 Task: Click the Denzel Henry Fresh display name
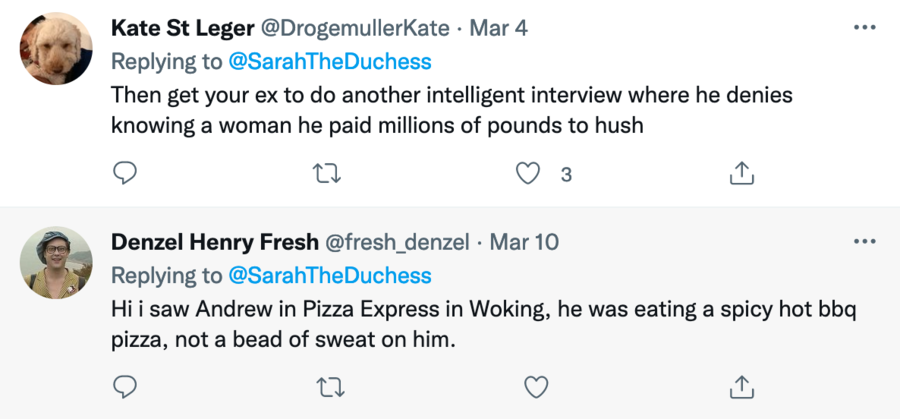click(212, 242)
